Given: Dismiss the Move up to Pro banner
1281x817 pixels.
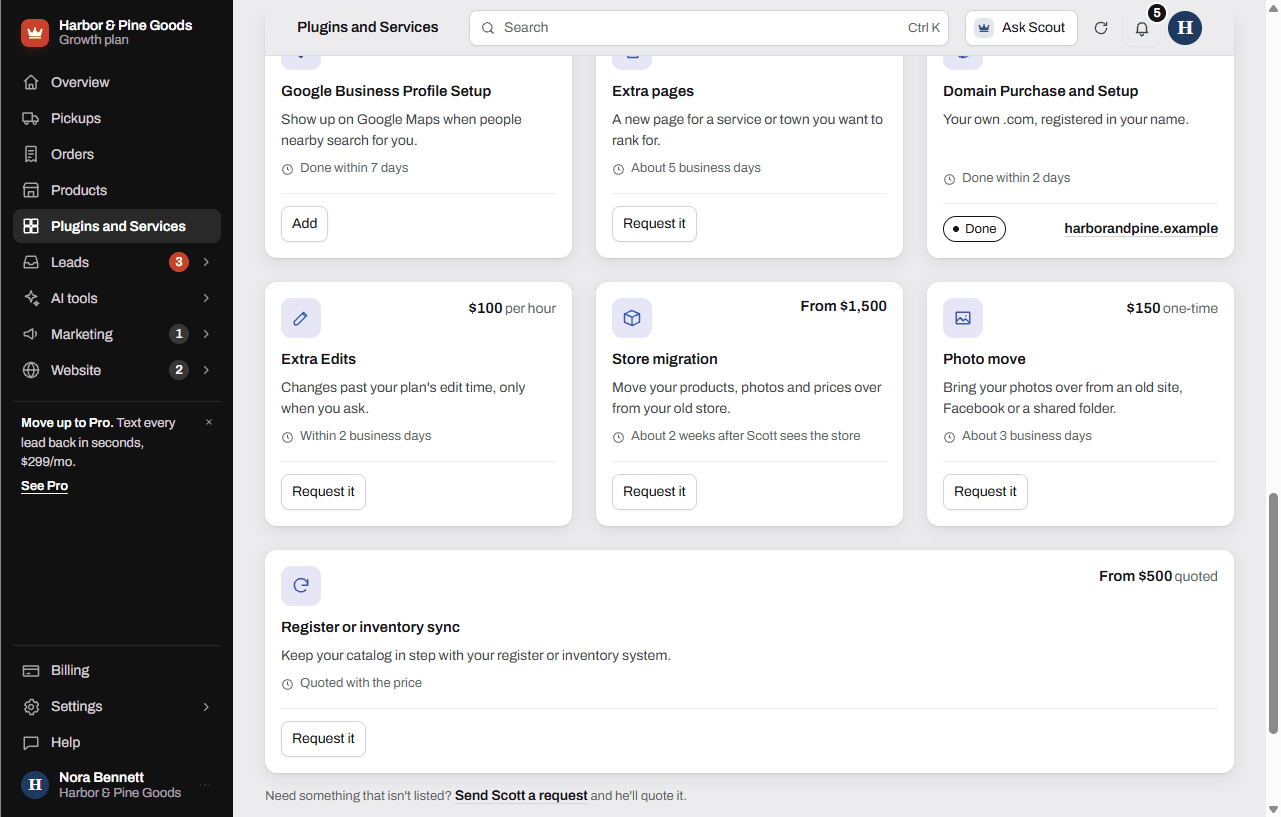Looking at the screenshot, I should [x=209, y=422].
